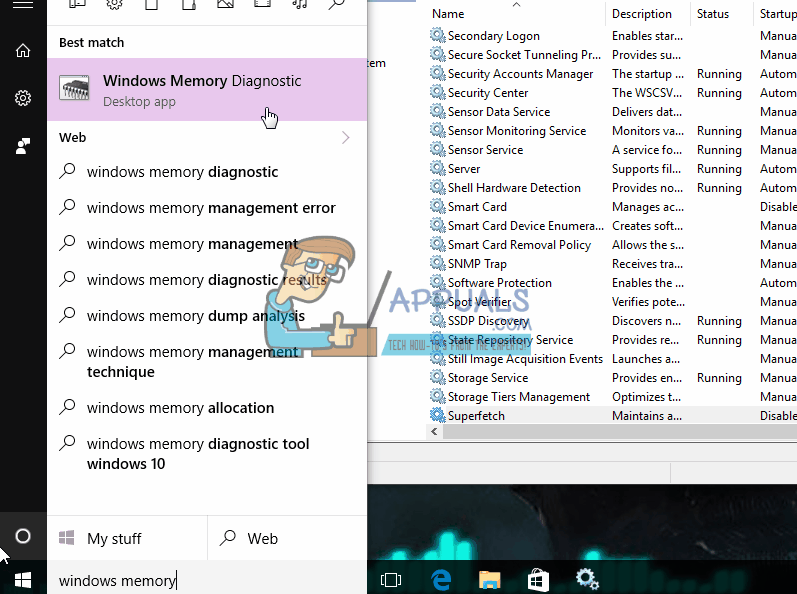Select the Security Center service gear icon
The height and width of the screenshot is (594, 797).
437,92
